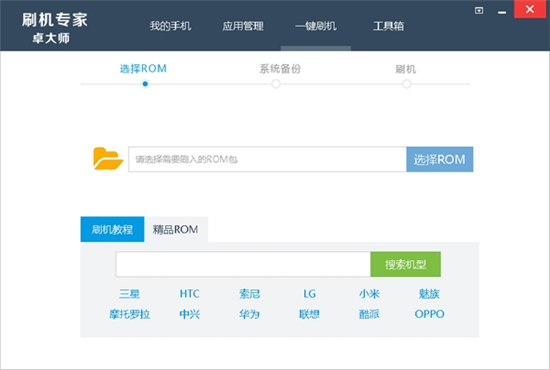Switch to the 精品ROM tab
550x370 pixels.
click(x=176, y=229)
